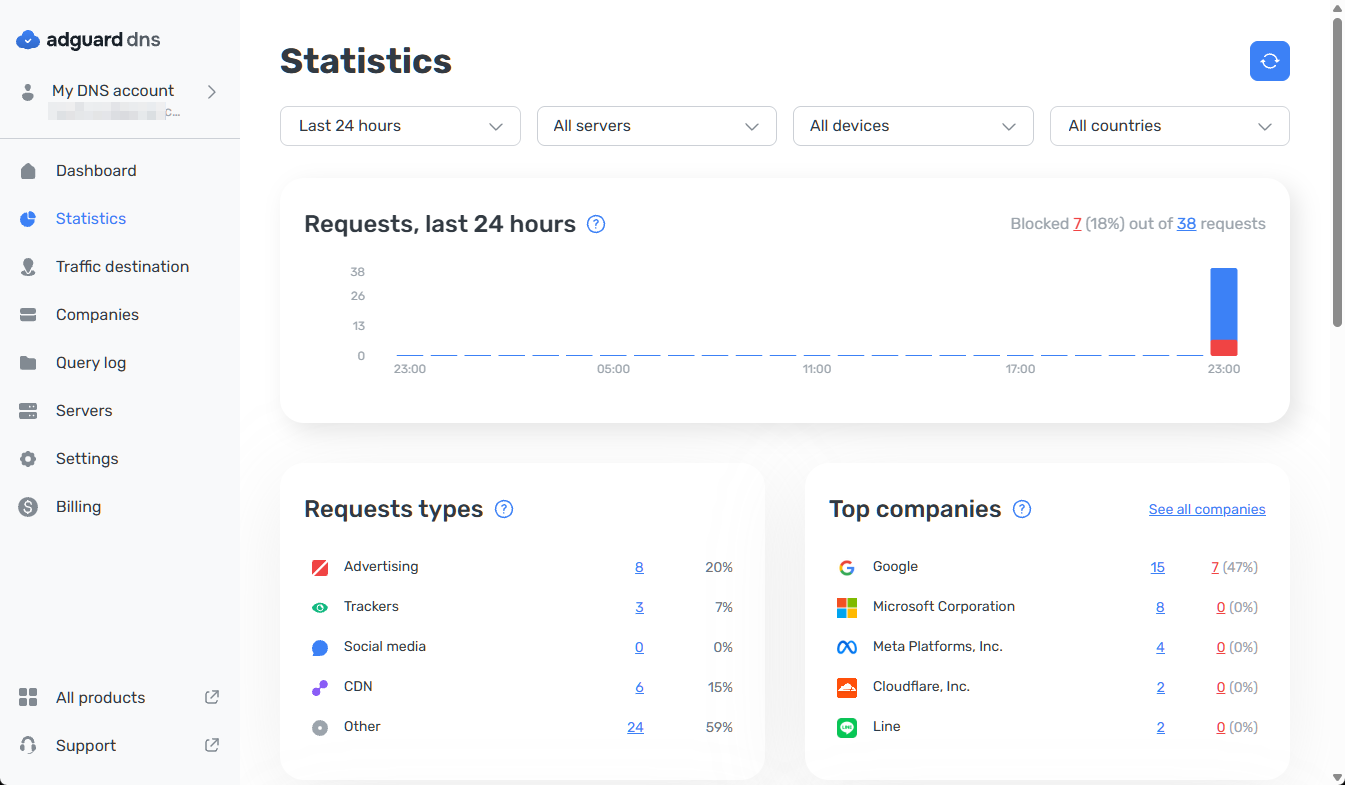Click the Meta Platforms logo icon
This screenshot has width=1345, height=785.
847,647
